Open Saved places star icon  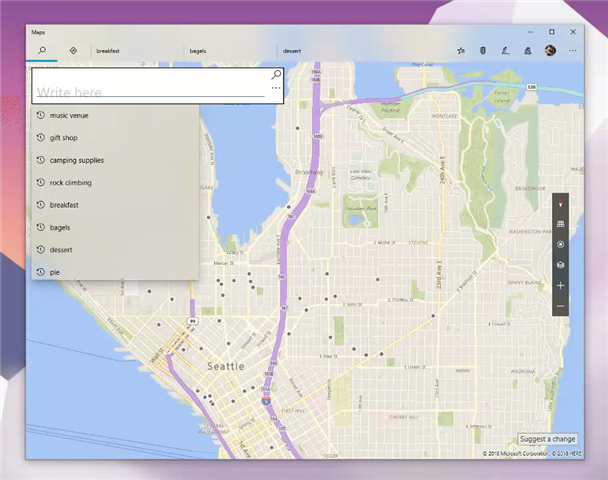click(x=460, y=50)
